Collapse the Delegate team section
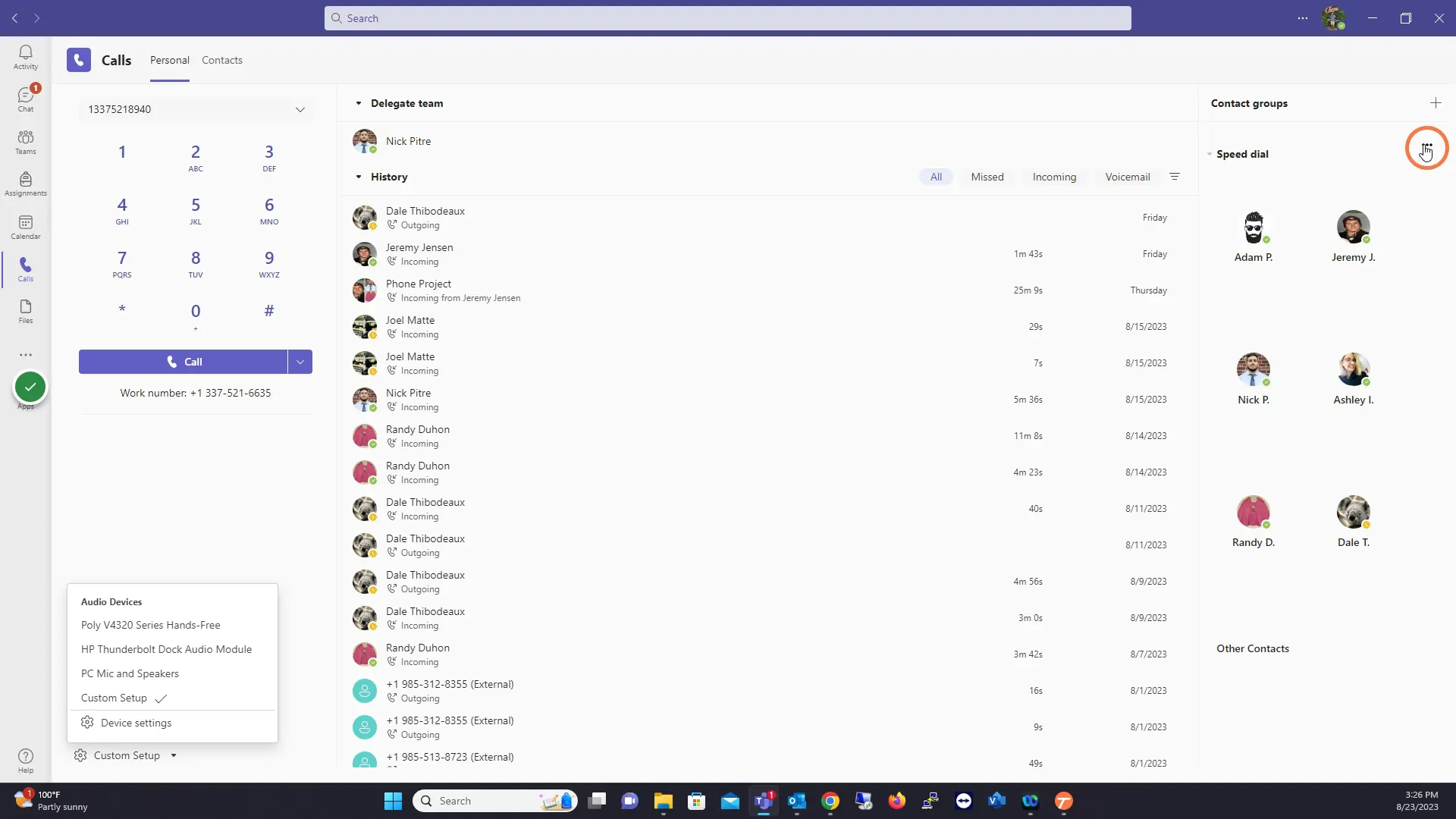Image resolution: width=1456 pixels, height=819 pixels. coord(359,103)
